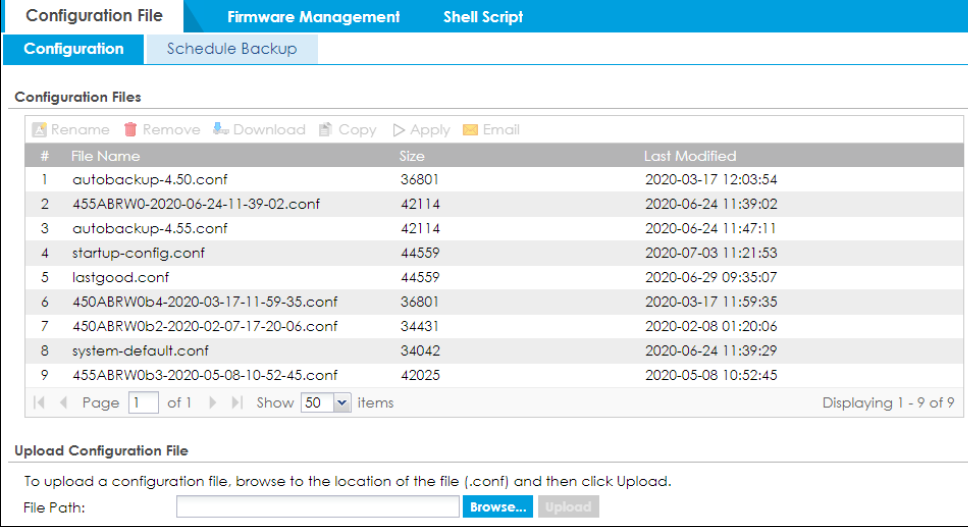Screen dimensions: 968x529
Task: Click the Download toolbar icon
Action: pyautogui.click(x=221, y=130)
